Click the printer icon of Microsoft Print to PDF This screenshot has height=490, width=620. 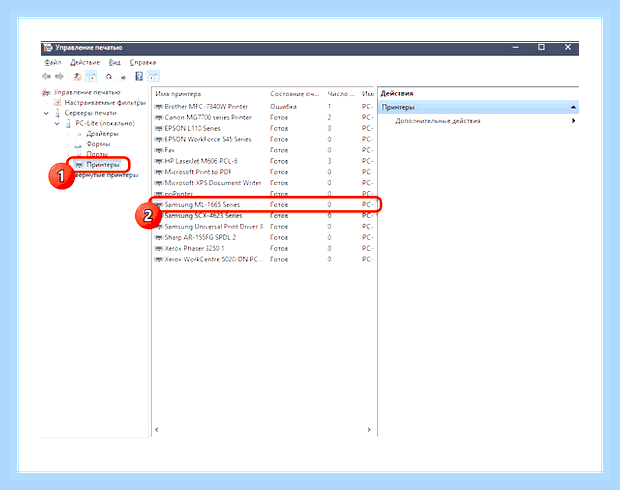point(159,172)
